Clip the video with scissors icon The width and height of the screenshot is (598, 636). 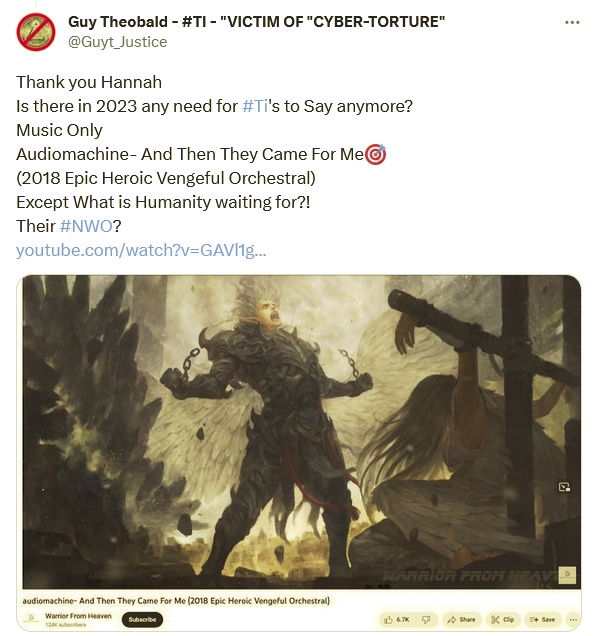tap(503, 619)
